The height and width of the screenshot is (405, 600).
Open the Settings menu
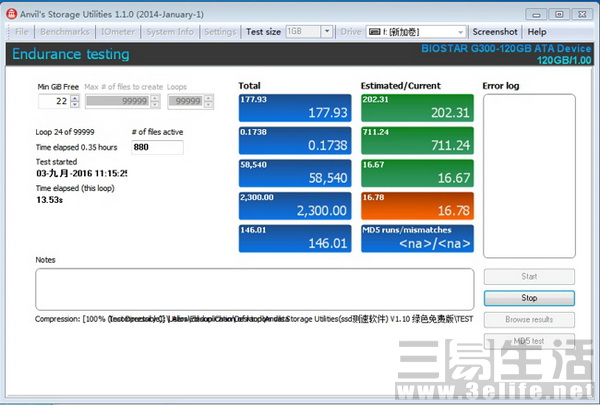(220, 32)
